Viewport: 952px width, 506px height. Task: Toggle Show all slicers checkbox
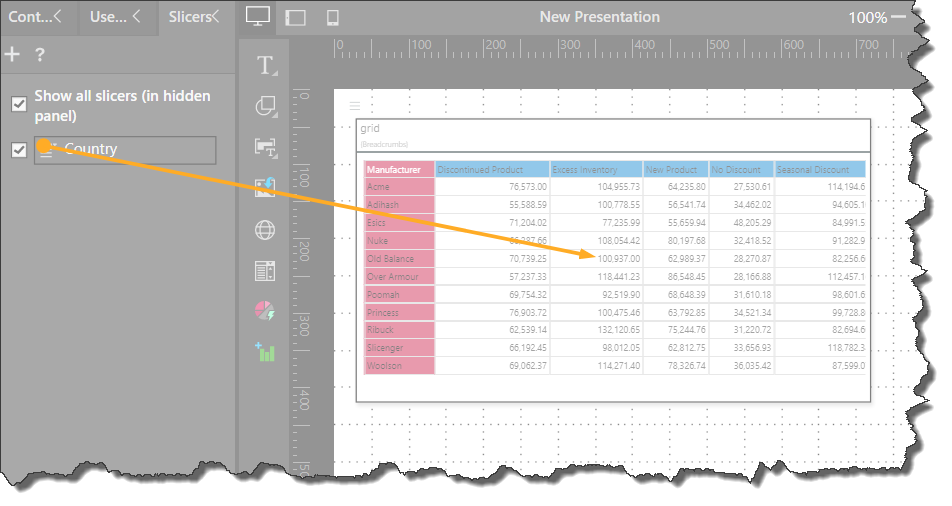(x=19, y=104)
